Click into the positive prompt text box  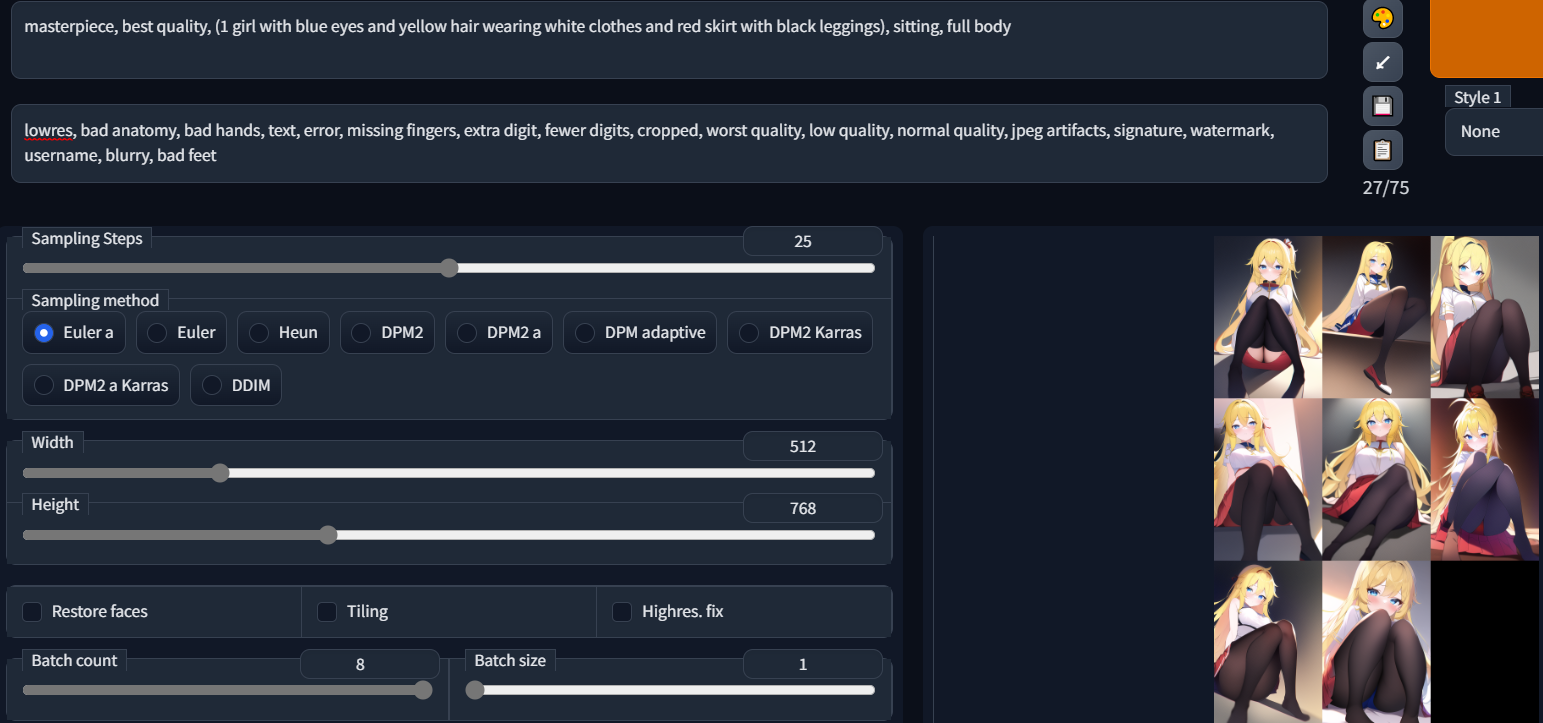click(x=669, y=40)
